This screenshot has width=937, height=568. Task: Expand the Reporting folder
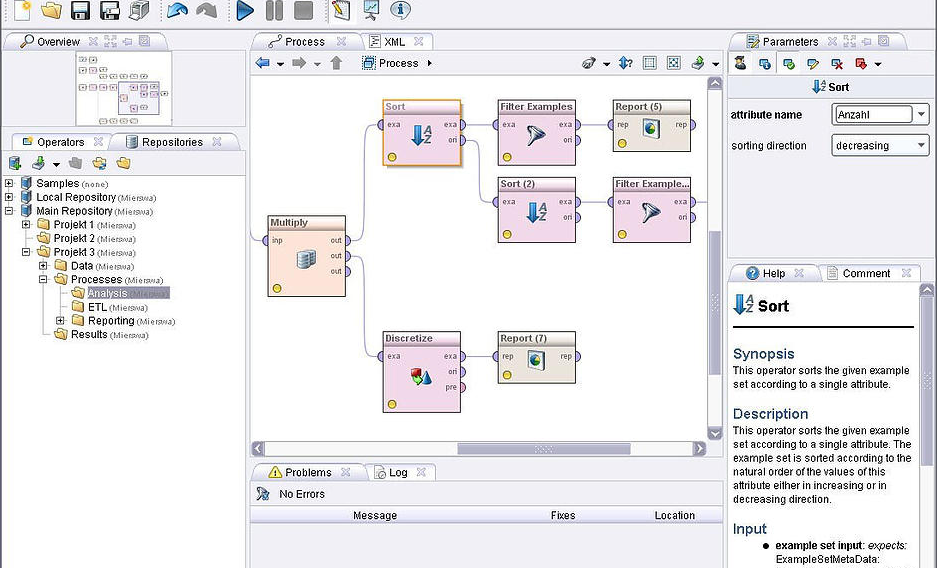[x=60, y=321]
